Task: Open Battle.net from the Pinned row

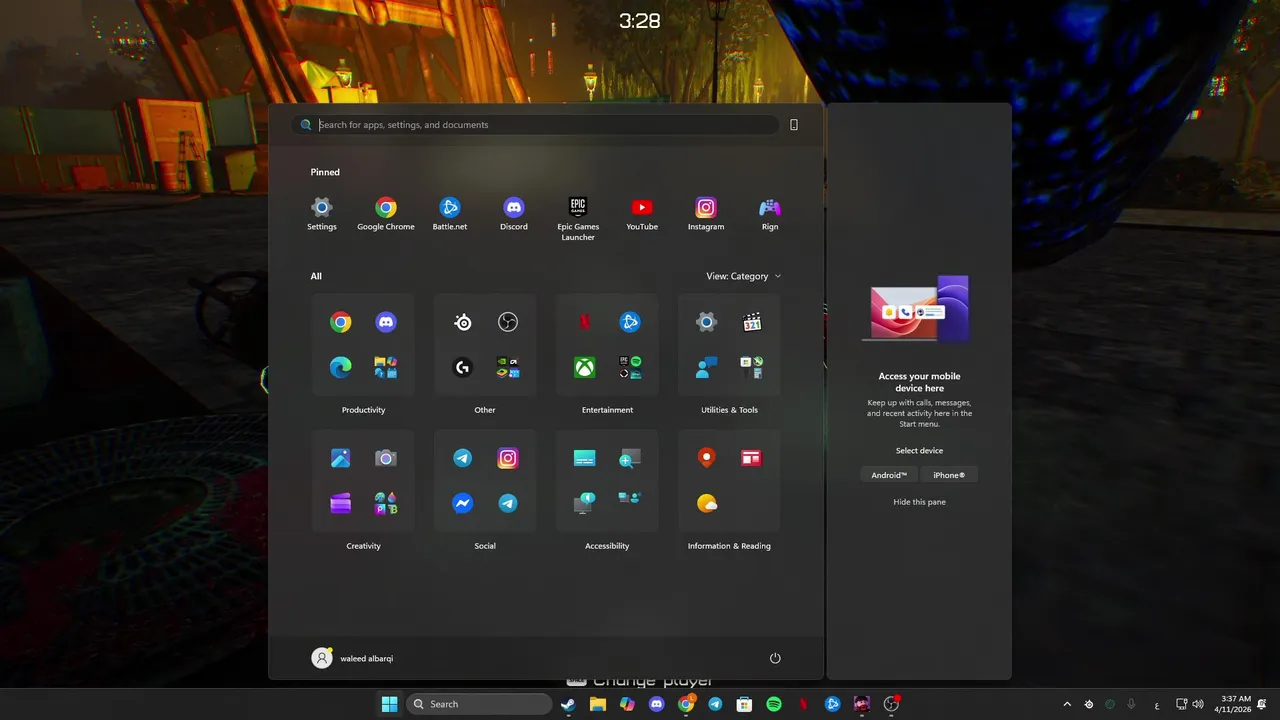Action: pos(450,214)
